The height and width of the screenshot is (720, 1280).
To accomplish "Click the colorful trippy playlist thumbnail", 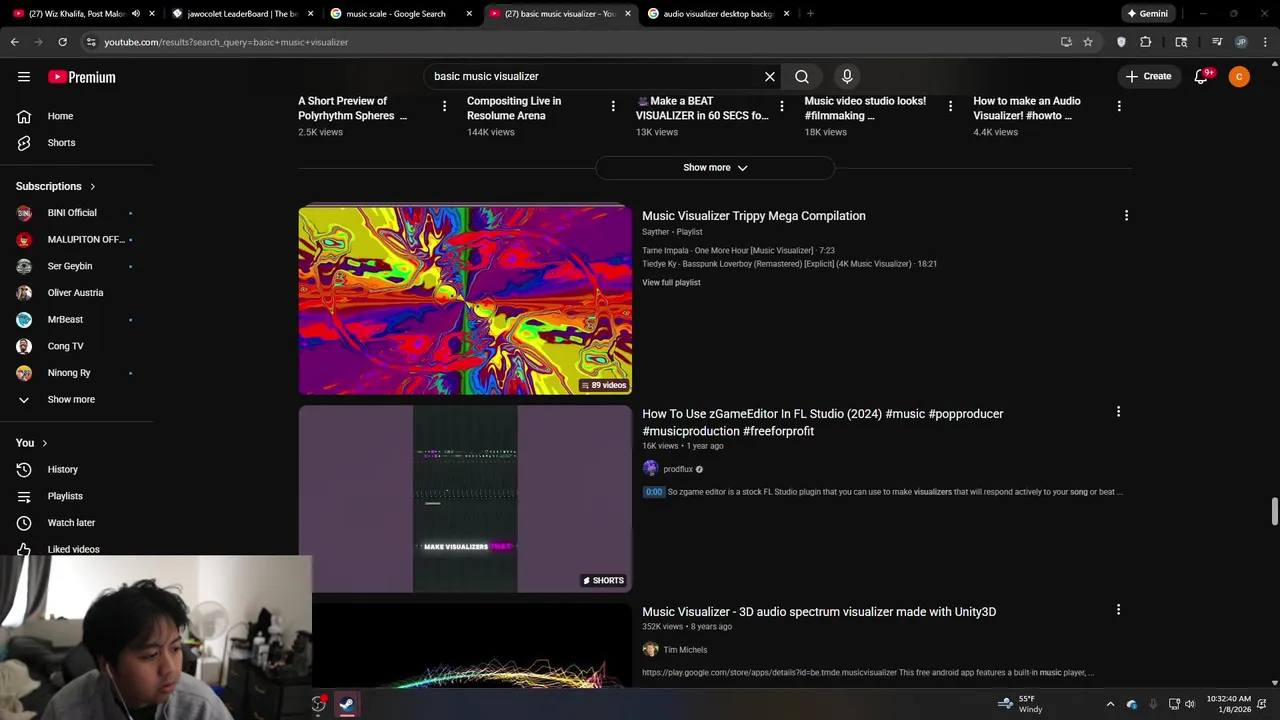I will tap(465, 300).
